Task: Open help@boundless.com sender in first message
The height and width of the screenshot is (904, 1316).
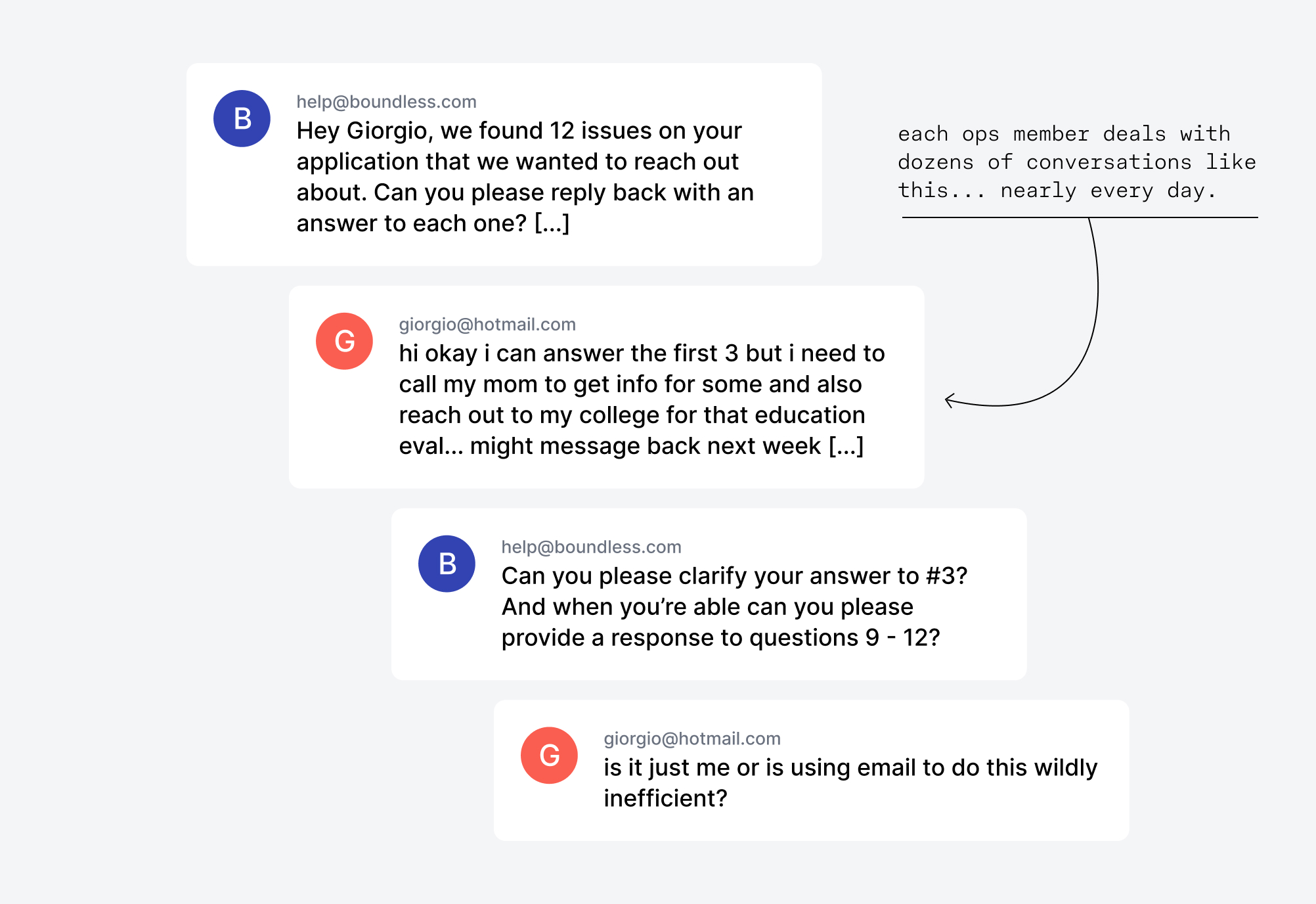Action: 386,102
